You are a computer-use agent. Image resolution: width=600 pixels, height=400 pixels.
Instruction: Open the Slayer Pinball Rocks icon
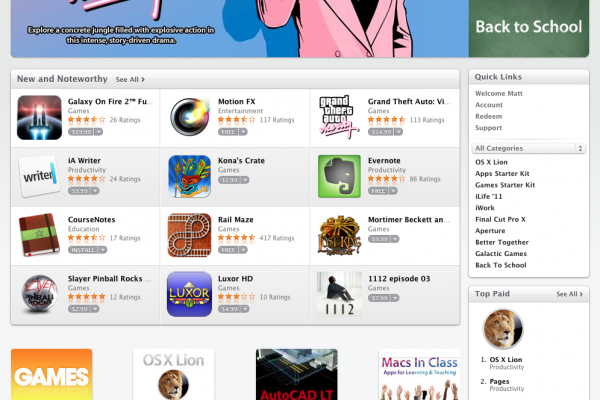click(x=39, y=294)
